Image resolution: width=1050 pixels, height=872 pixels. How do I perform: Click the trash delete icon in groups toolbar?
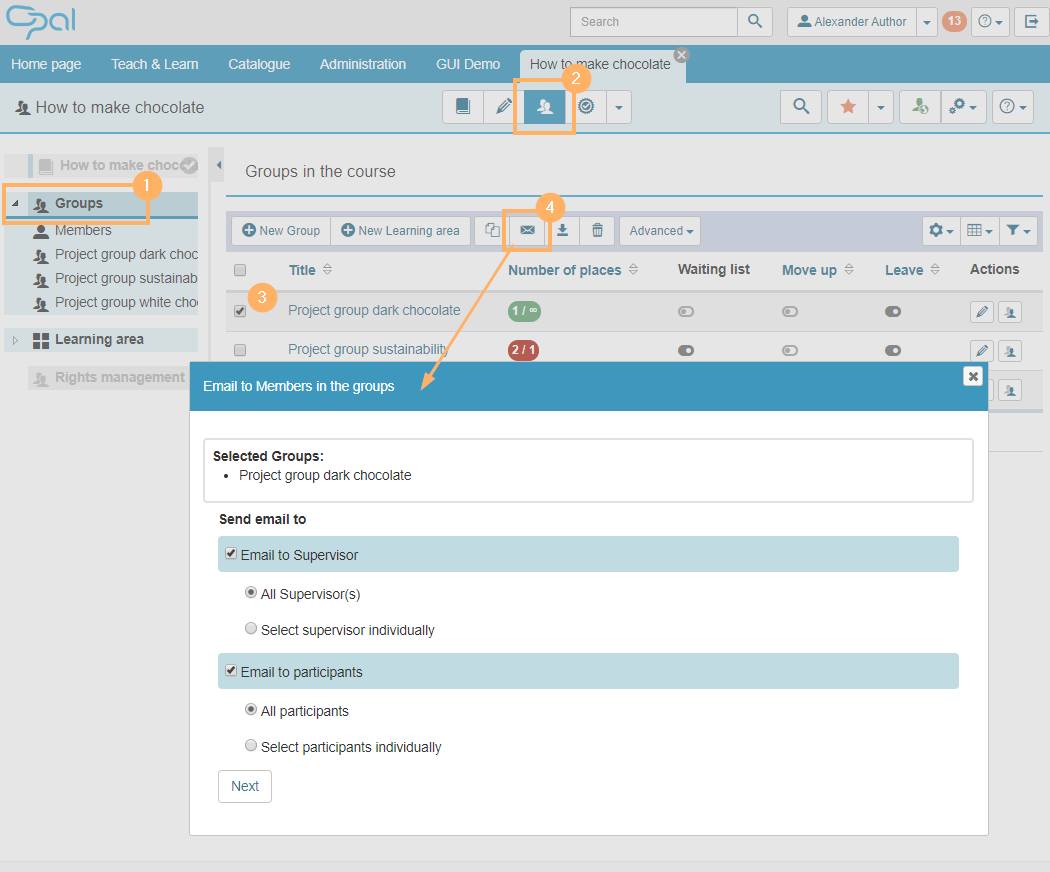597,231
